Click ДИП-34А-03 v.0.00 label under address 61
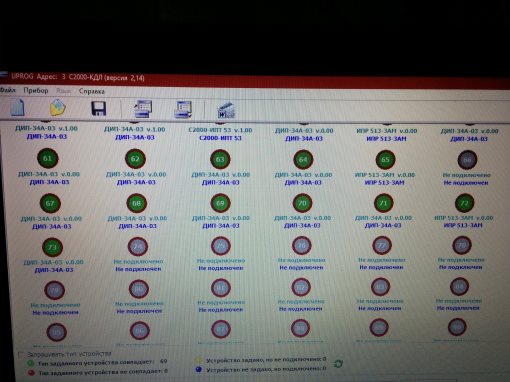 pos(49,174)
